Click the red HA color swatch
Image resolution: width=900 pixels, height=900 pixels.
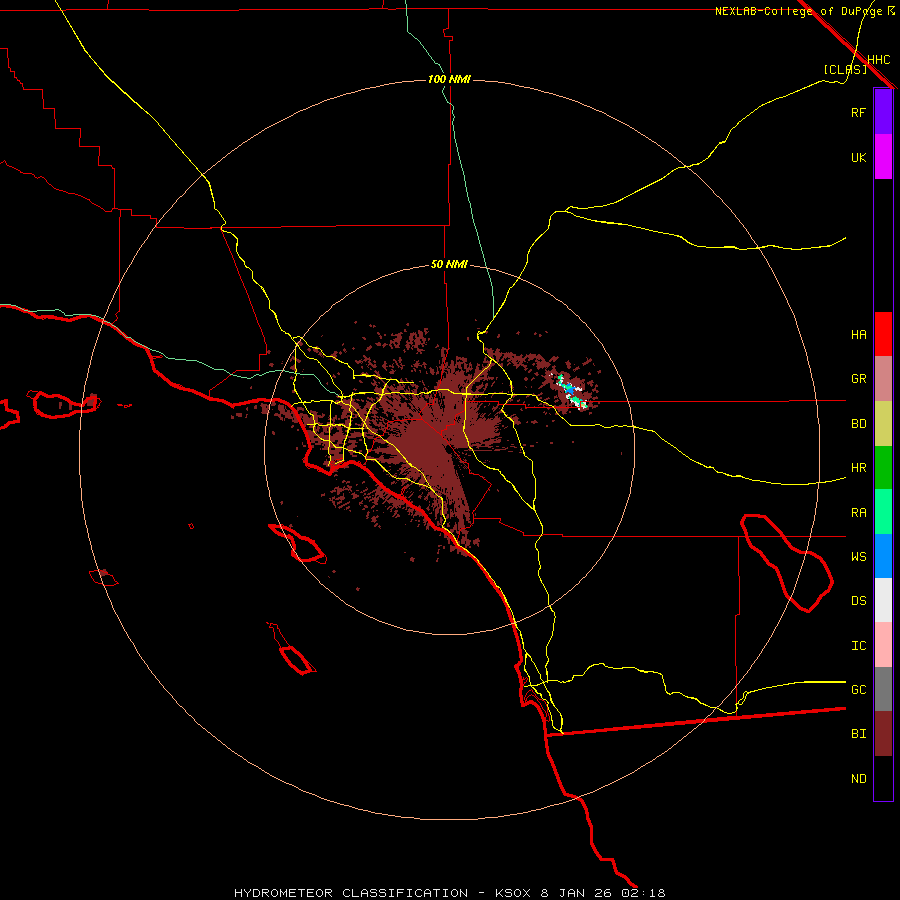click(883, 334)
